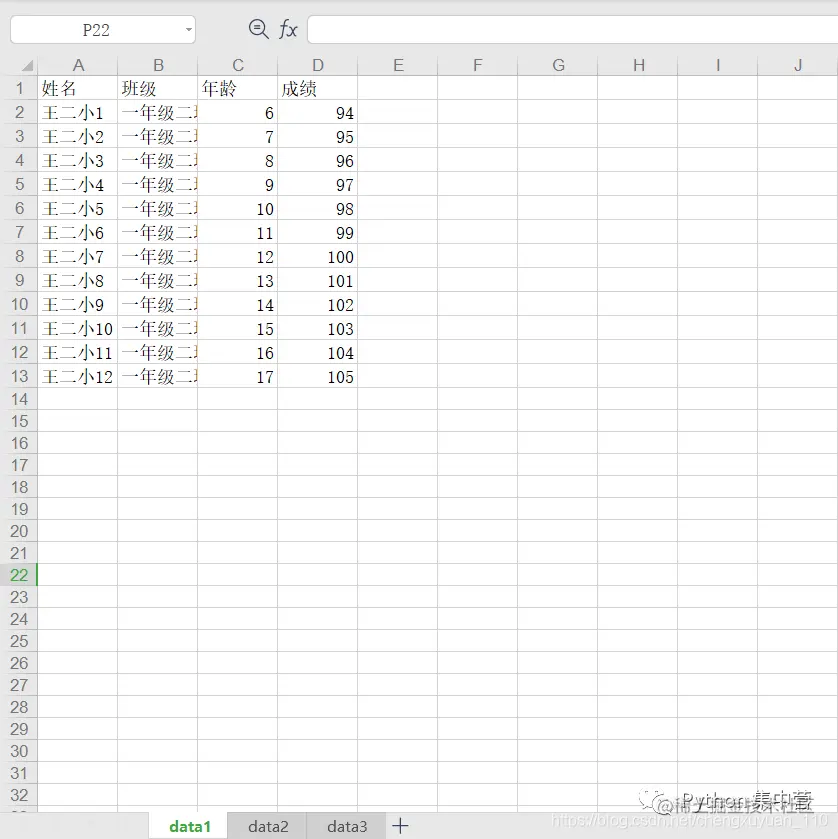Image resolution: width=838 pixels, height=839 pixels.
Task: Click the score cell 102
Action: coord(318,305)
